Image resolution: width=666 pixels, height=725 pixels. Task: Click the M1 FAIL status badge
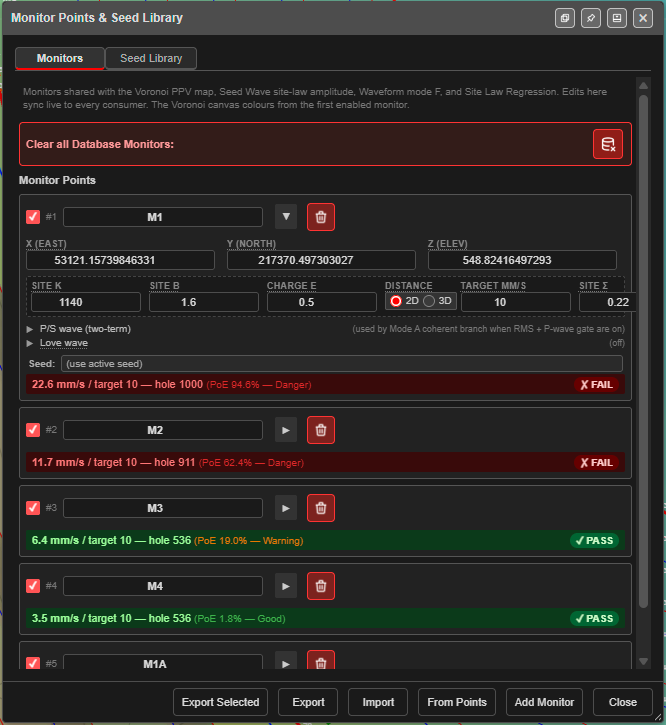(597, 385)
